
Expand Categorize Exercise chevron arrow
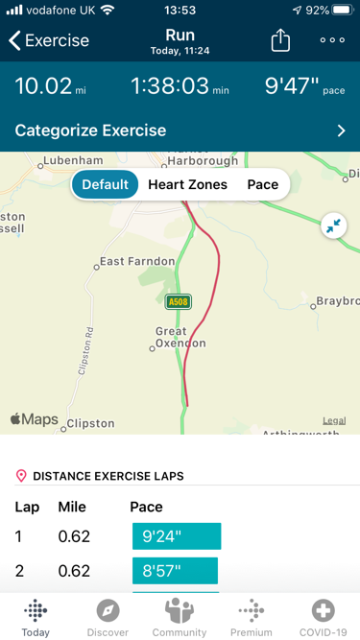point(342,131)
